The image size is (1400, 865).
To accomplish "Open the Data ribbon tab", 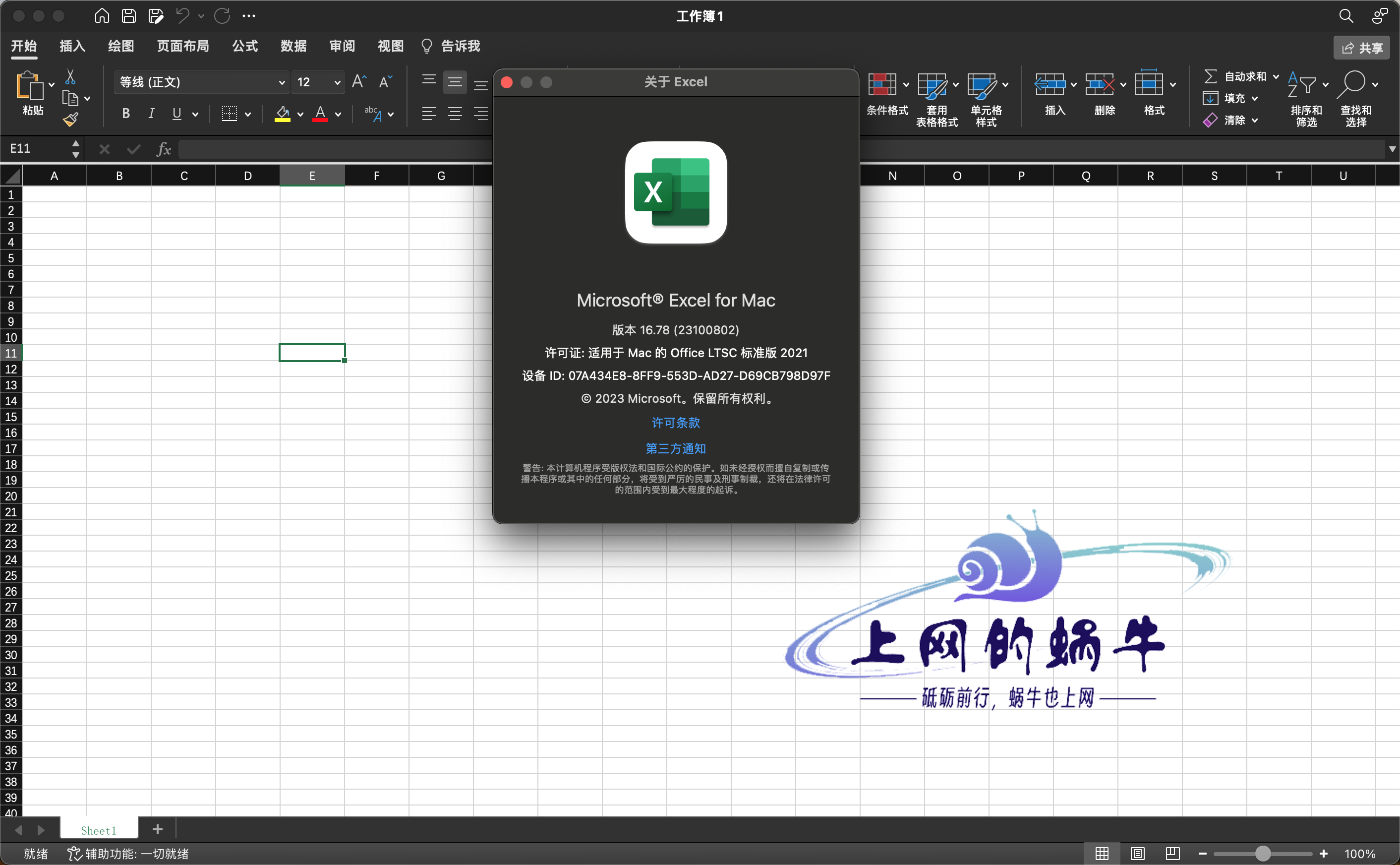I will coord(293,46).
